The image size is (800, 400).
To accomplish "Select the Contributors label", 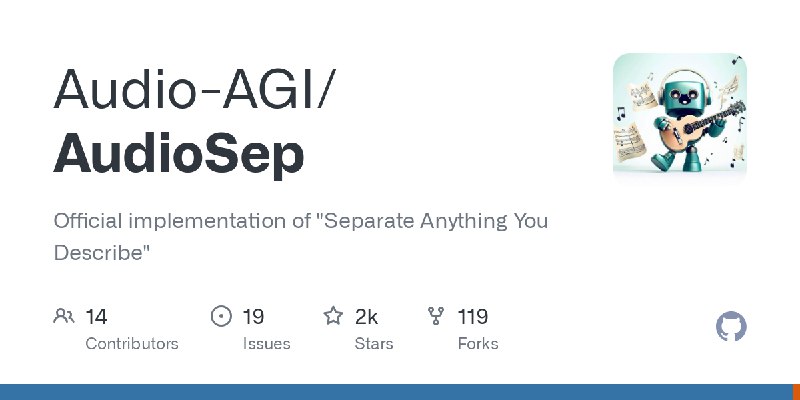I will tap(132, 343).
